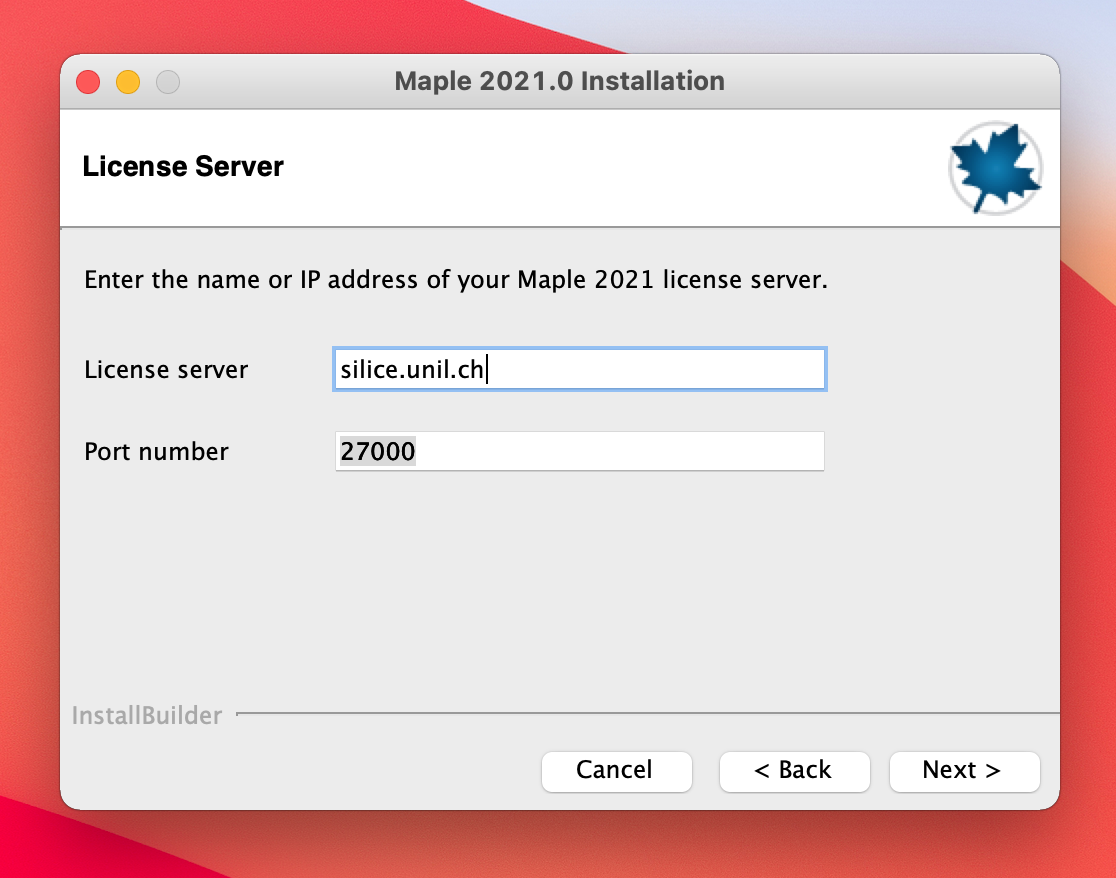This screenshot has height=878, width=1116.
Task: Focus the License server text field
Action: (579, 369)
